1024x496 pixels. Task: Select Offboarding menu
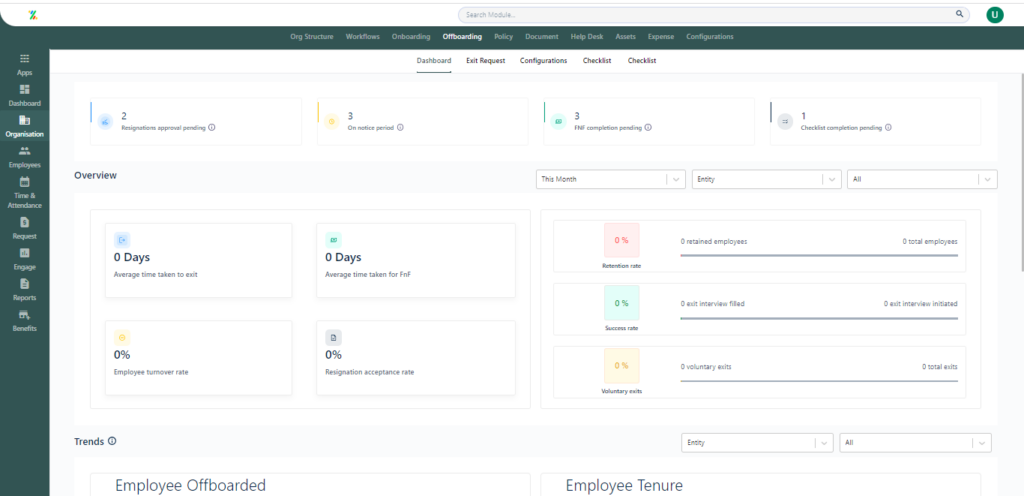point(462,37)
